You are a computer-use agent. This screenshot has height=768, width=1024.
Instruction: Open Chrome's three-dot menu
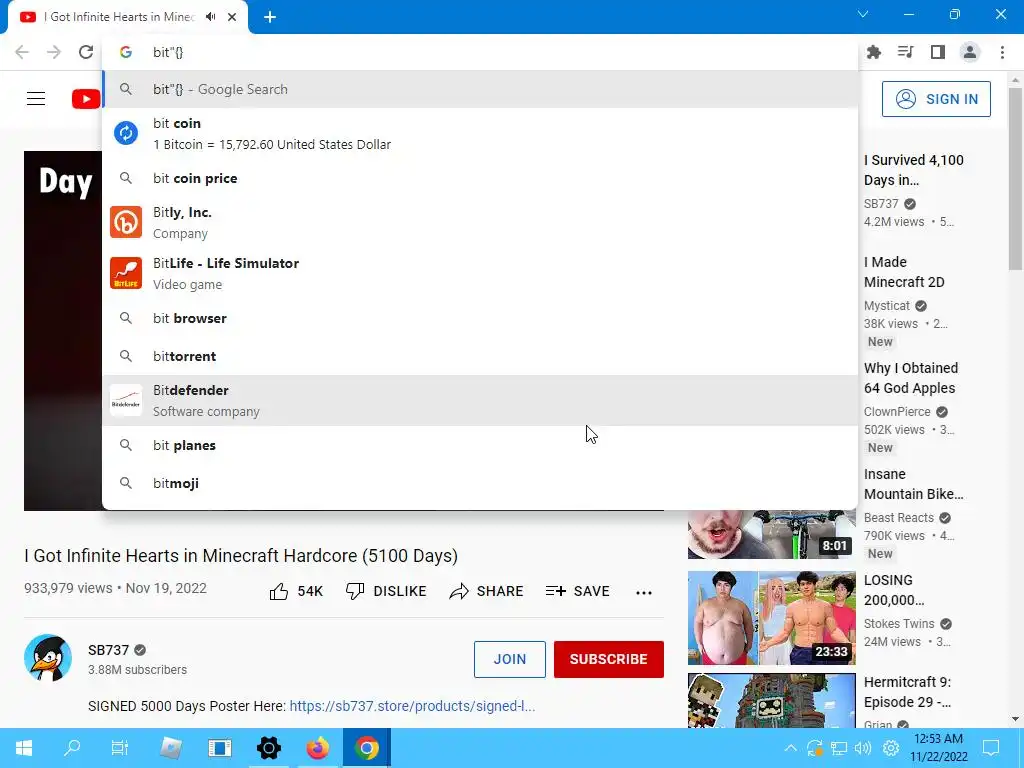click(x=1002, y=52)
